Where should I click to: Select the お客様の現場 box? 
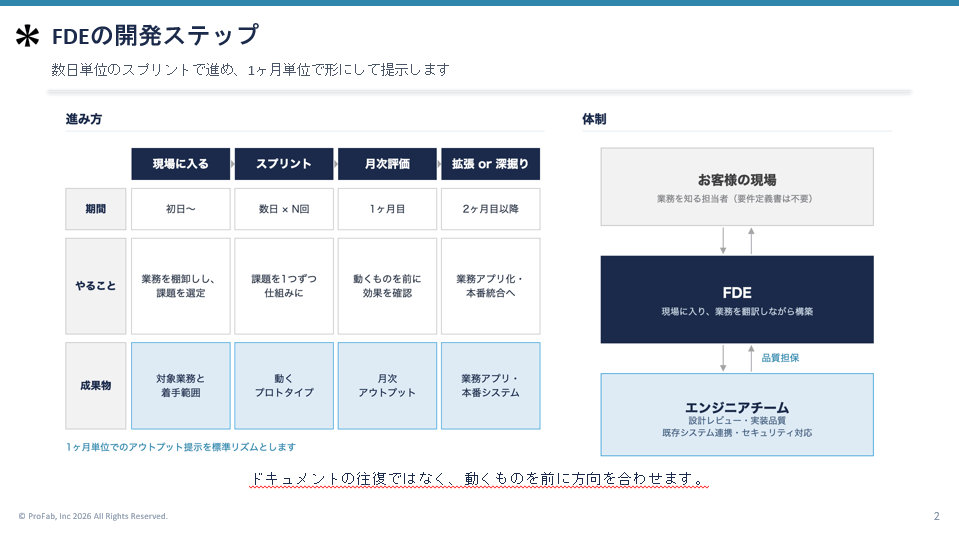click(737, 186)
